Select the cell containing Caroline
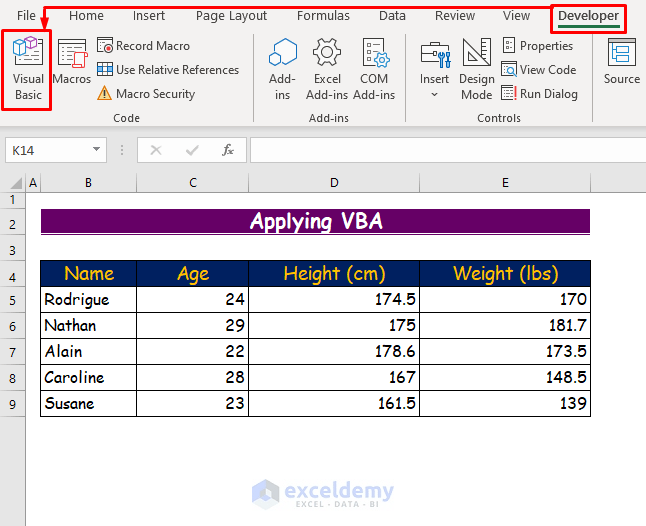646x526 pixels. [89, 377]
